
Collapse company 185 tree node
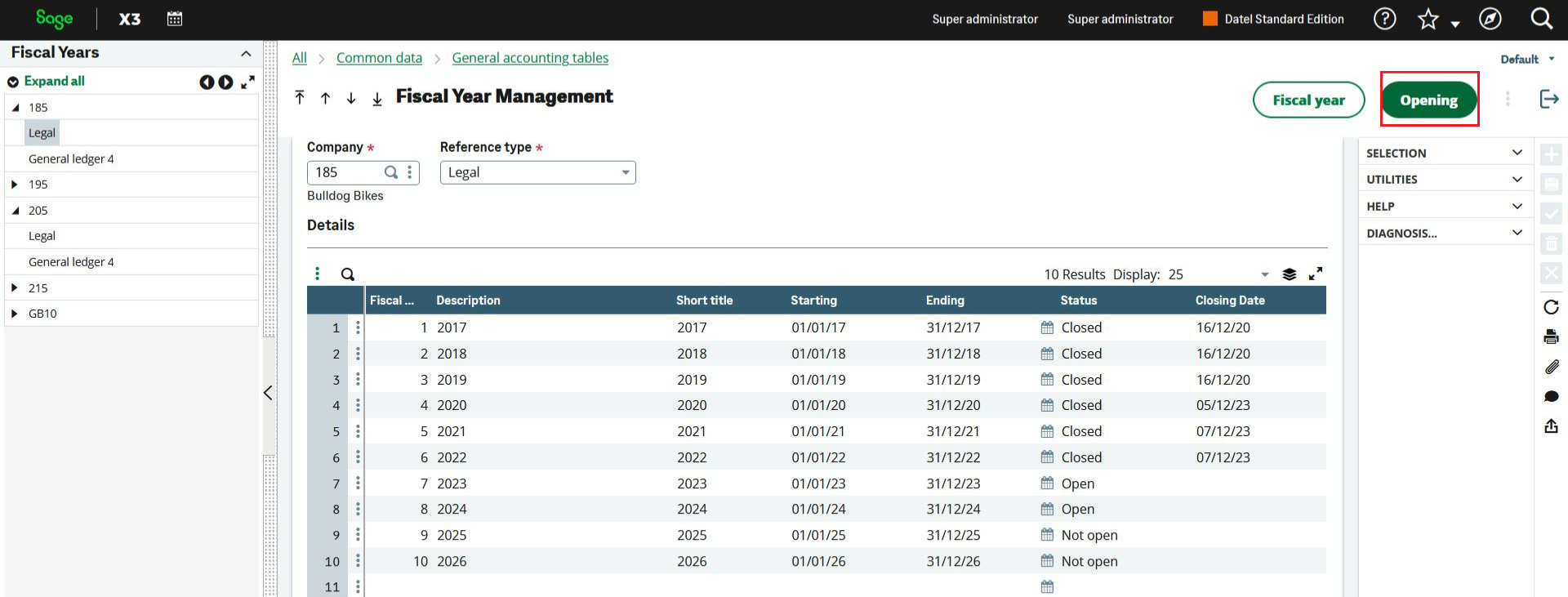(16, 107)
